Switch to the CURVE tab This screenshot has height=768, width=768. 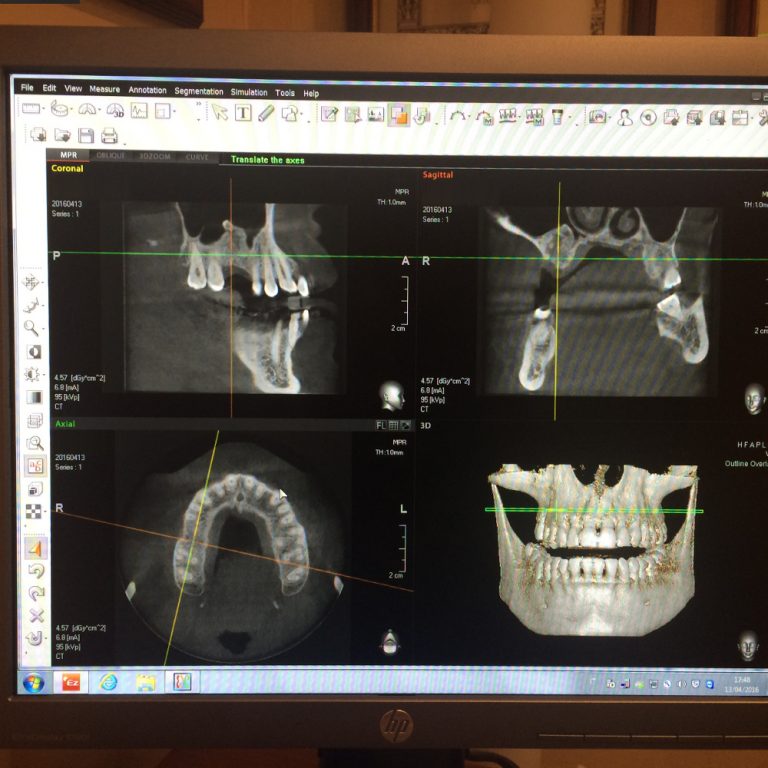coord(197,157)
